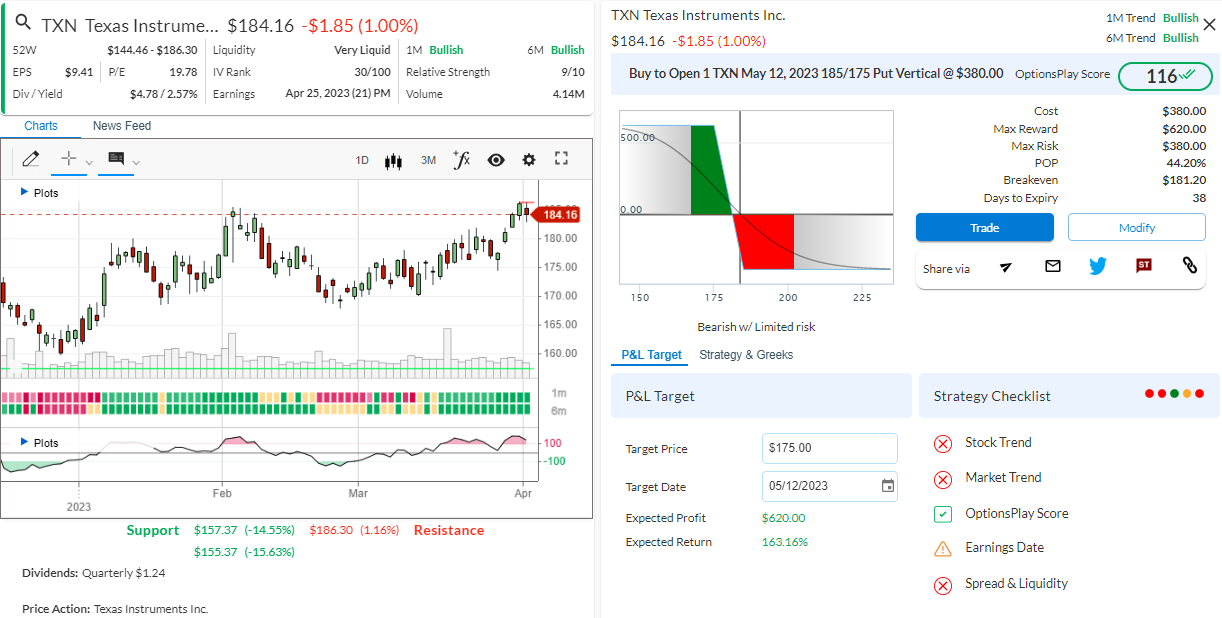Viewport: 1222px width, 618px height.
Task: Share the trade on StockTwits
Action: [1144, 266]
